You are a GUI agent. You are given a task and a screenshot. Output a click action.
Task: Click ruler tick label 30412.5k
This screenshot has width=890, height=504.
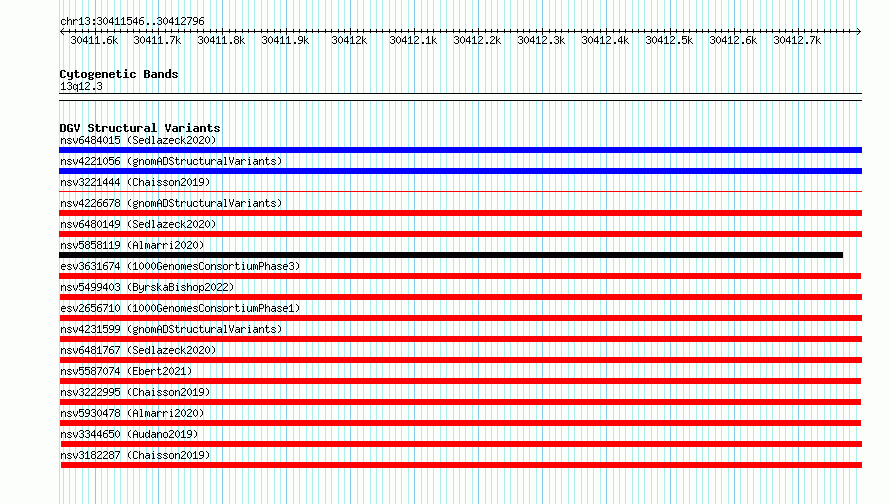tap(670, 40)
